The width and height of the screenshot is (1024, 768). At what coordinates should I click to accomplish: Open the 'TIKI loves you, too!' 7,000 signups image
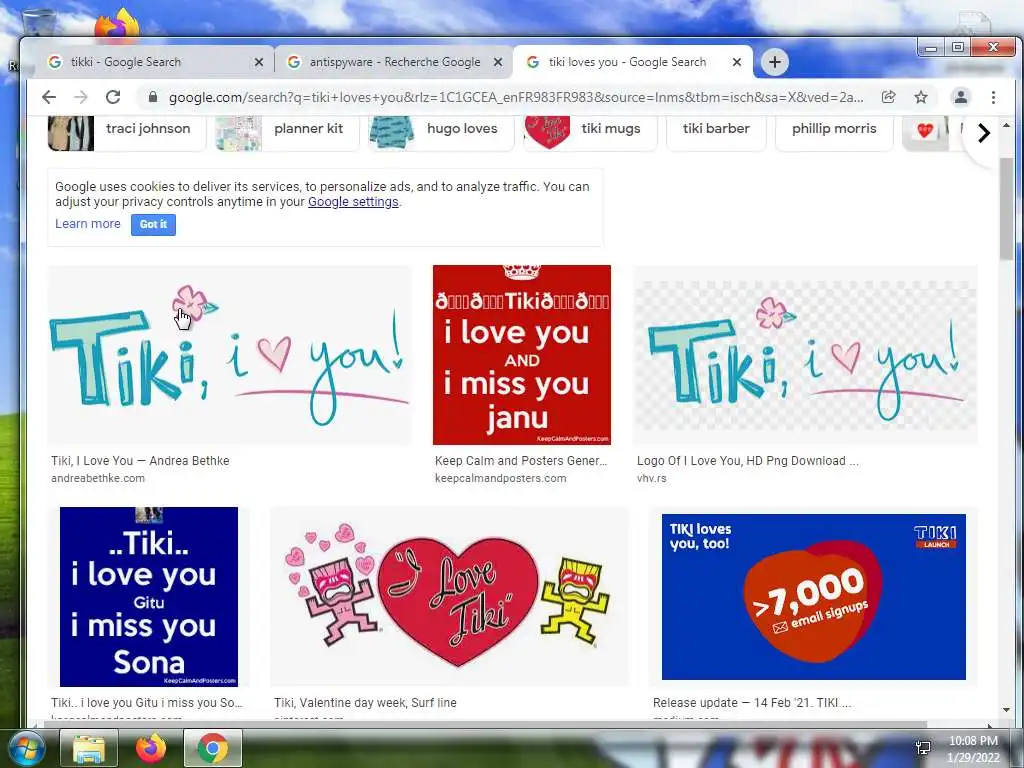[x=813, y=597]
